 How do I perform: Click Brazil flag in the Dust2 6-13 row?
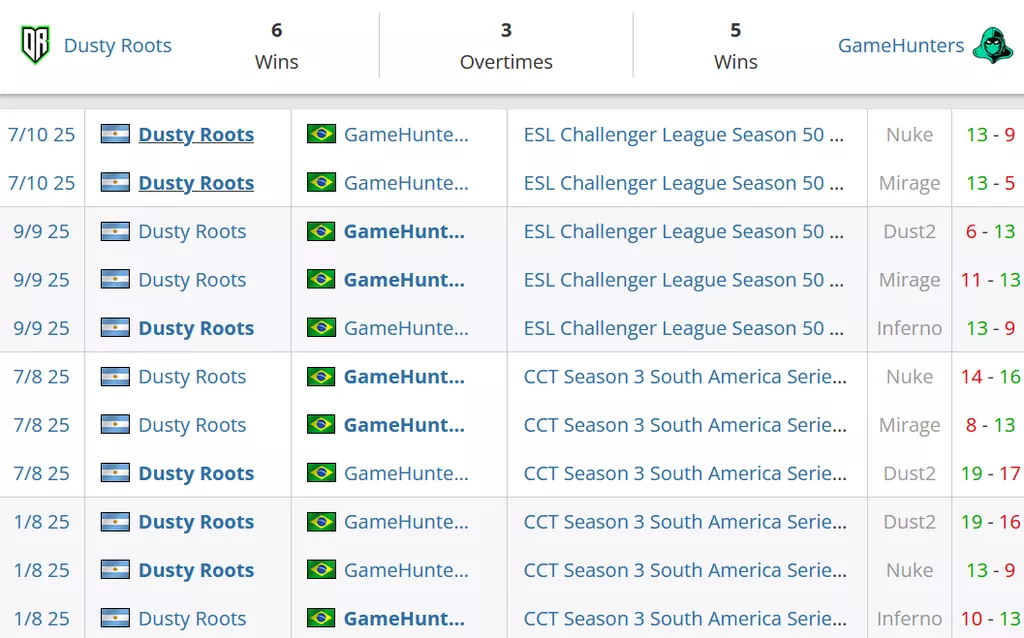tap(321, 231)
